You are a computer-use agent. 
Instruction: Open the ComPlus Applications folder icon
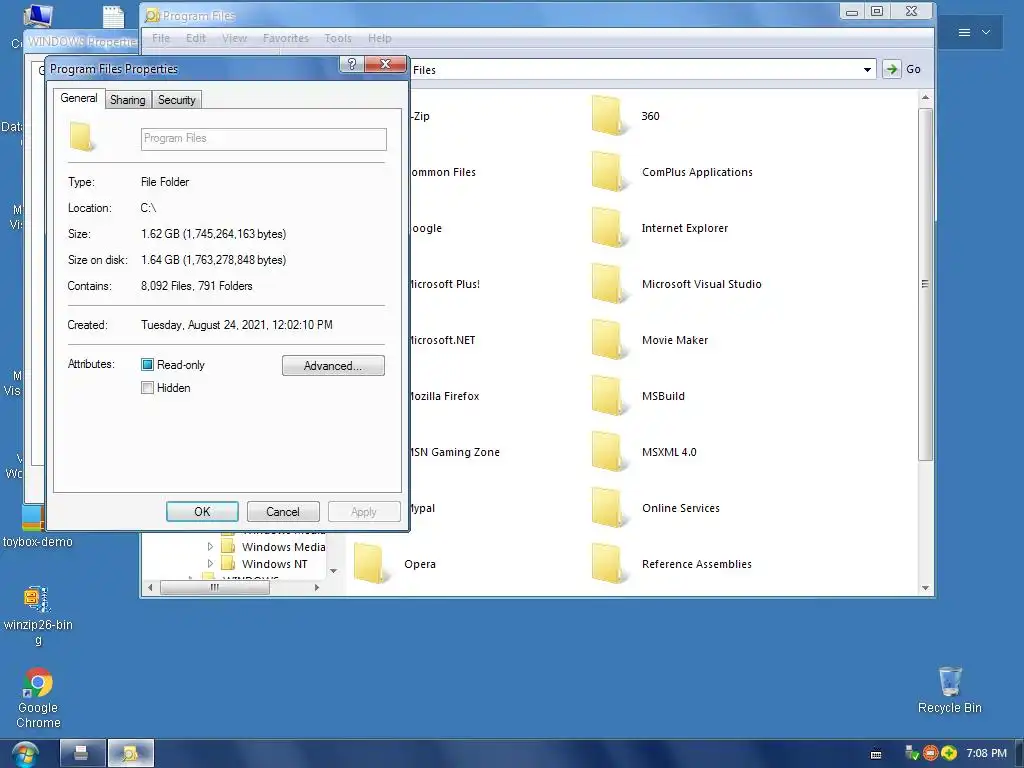[x=609, y=172]
